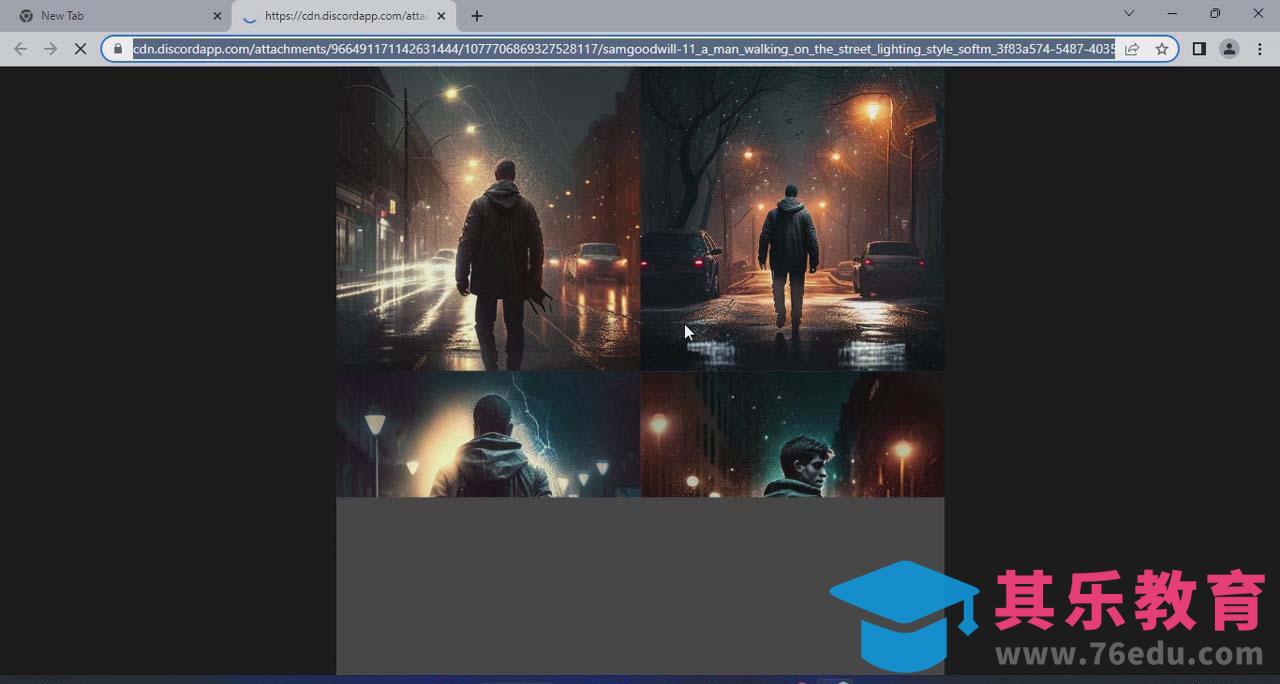Click the back navigation arrow
This screenshot has height=684, width=1280.
point(21,49)
